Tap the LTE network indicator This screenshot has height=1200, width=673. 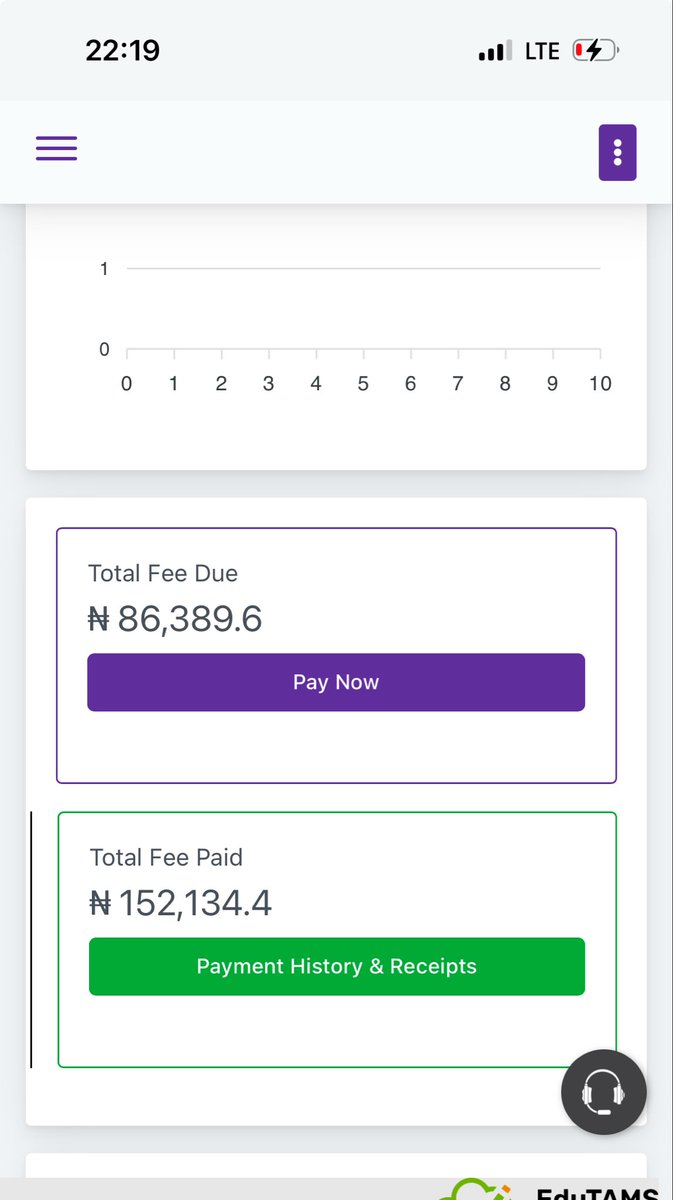coord(542,51)
